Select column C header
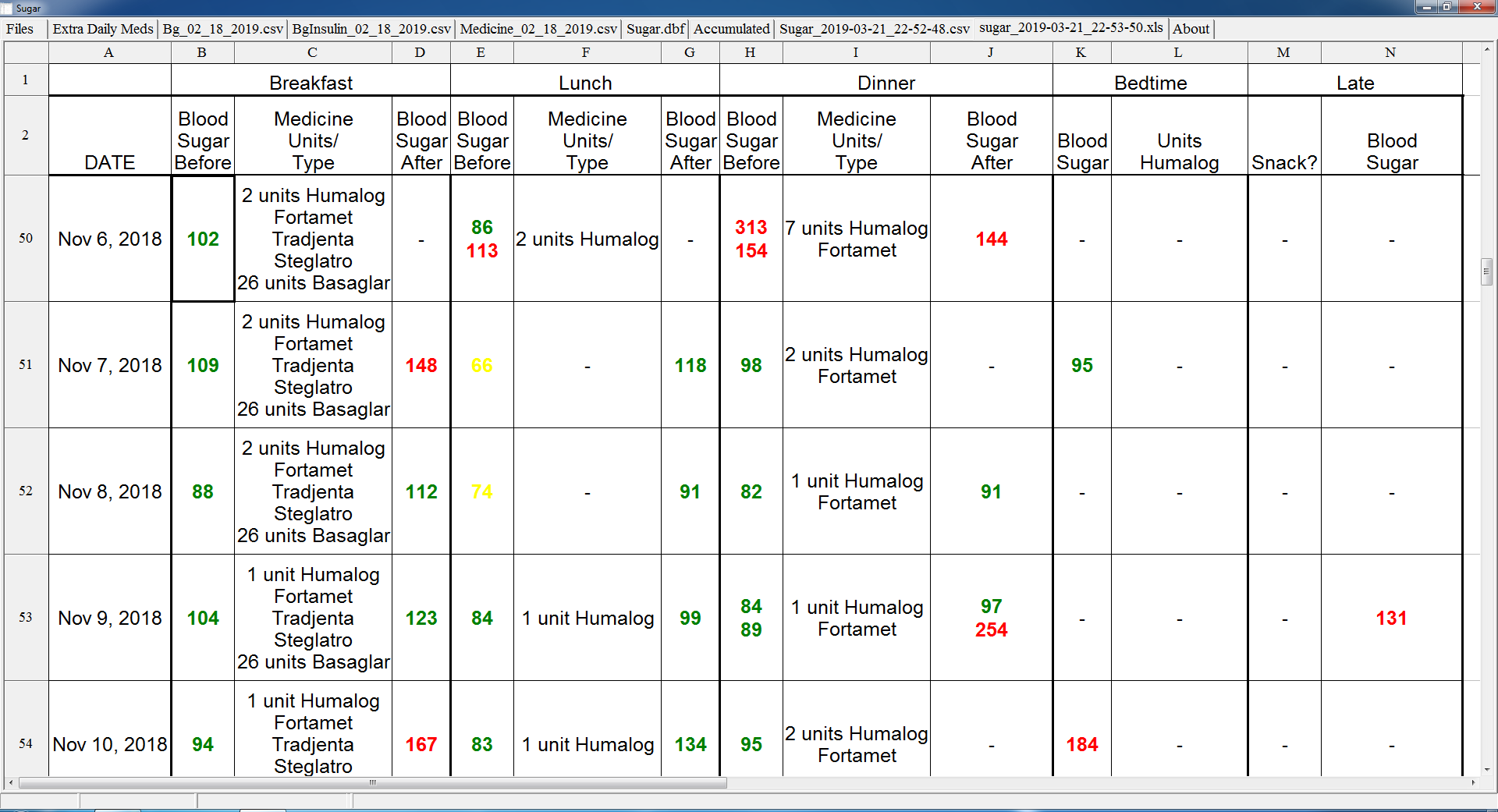Screen dimensions: 1498x812 (313, 53)
